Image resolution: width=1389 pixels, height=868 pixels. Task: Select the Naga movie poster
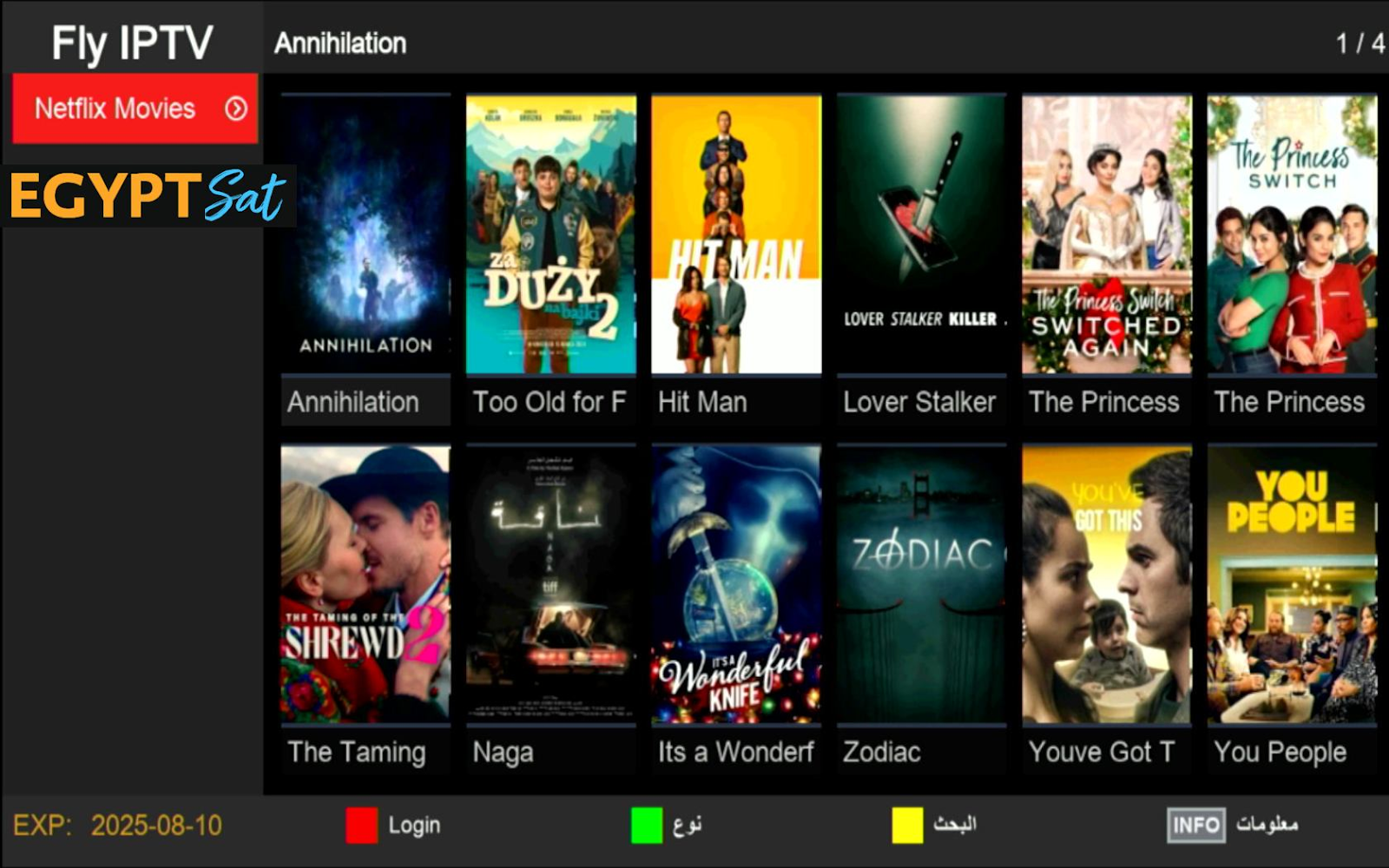pyautogui.click(x=551, y=584)
